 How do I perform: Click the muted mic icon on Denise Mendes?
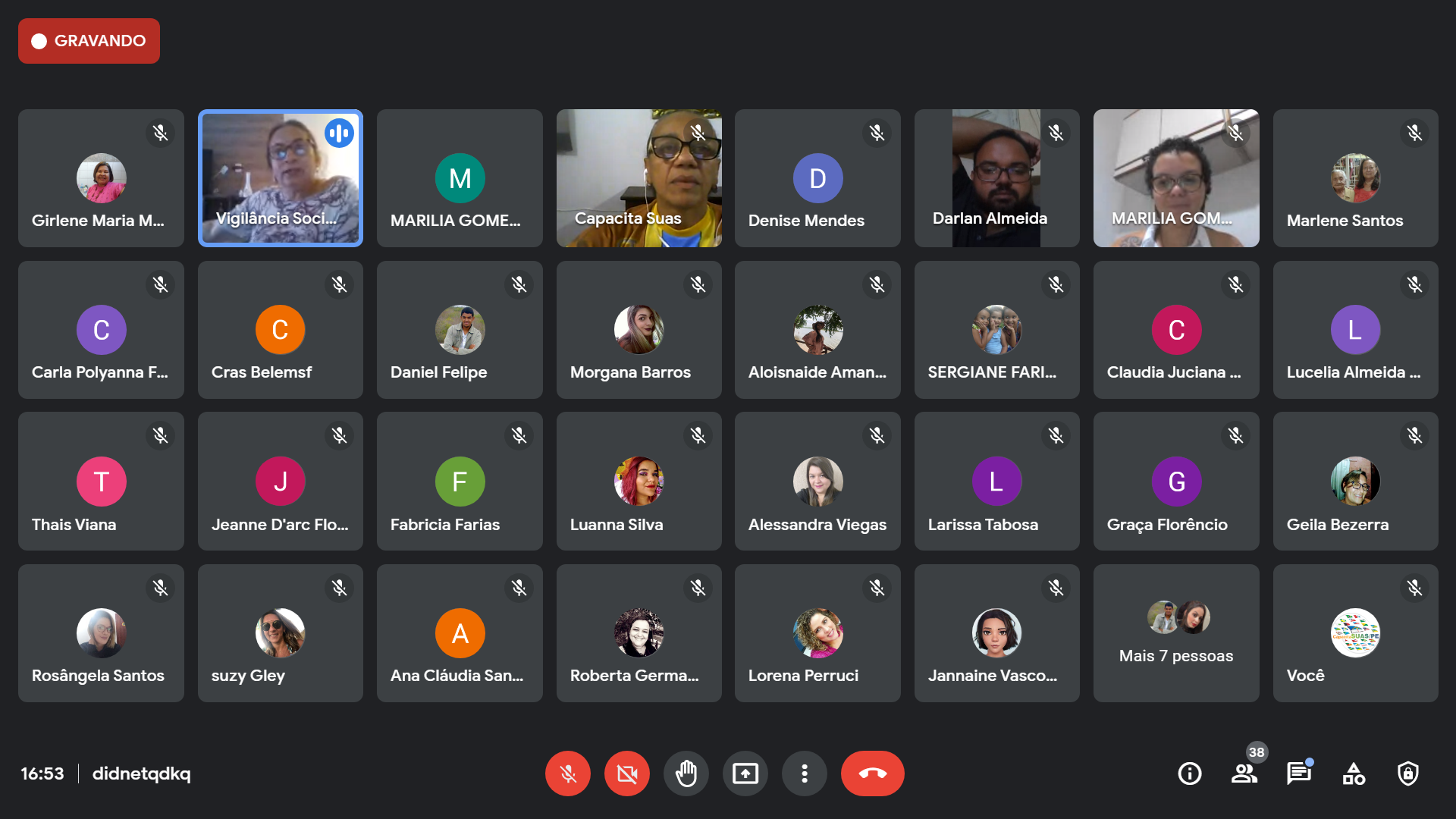click(877, 133)
